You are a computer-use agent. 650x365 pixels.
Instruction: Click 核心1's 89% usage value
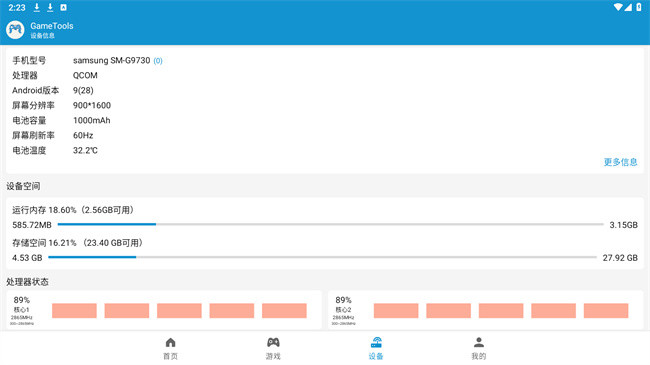point(22,300)
